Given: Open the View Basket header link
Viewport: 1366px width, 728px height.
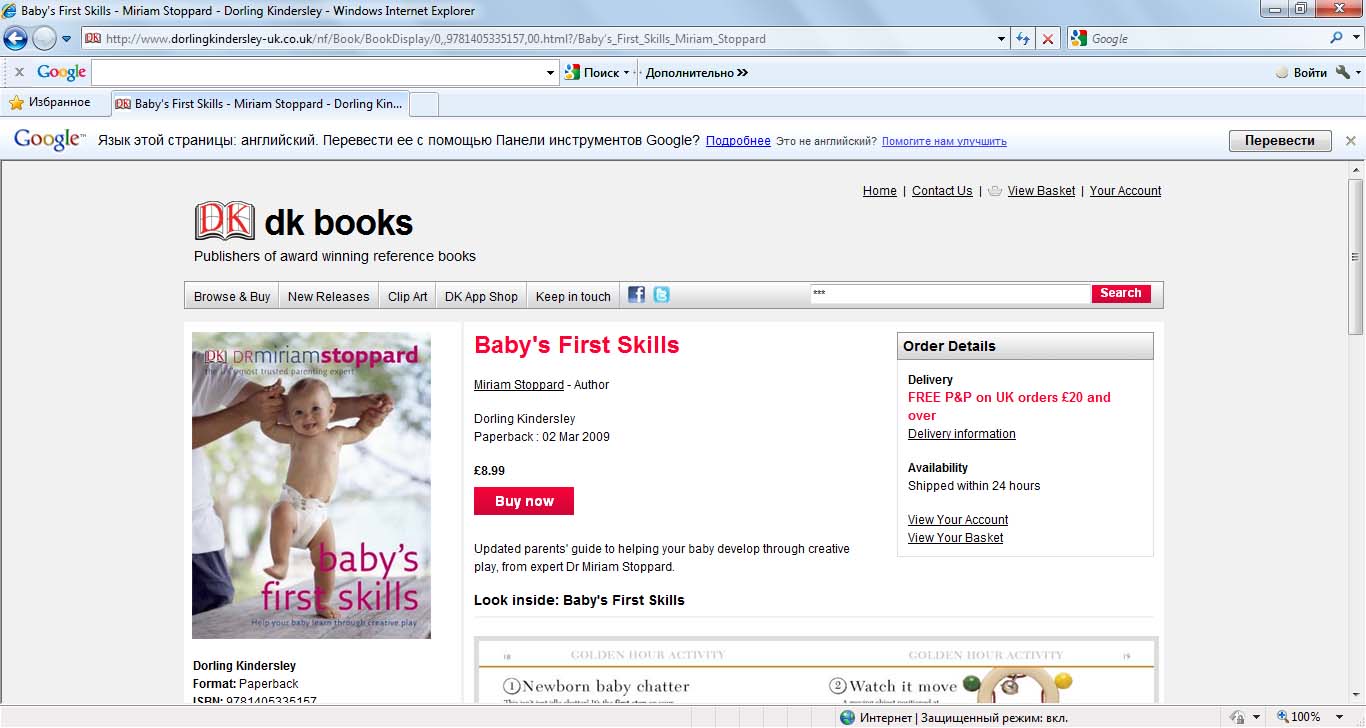Looking at the screenshot, I should click(1042, 191).
